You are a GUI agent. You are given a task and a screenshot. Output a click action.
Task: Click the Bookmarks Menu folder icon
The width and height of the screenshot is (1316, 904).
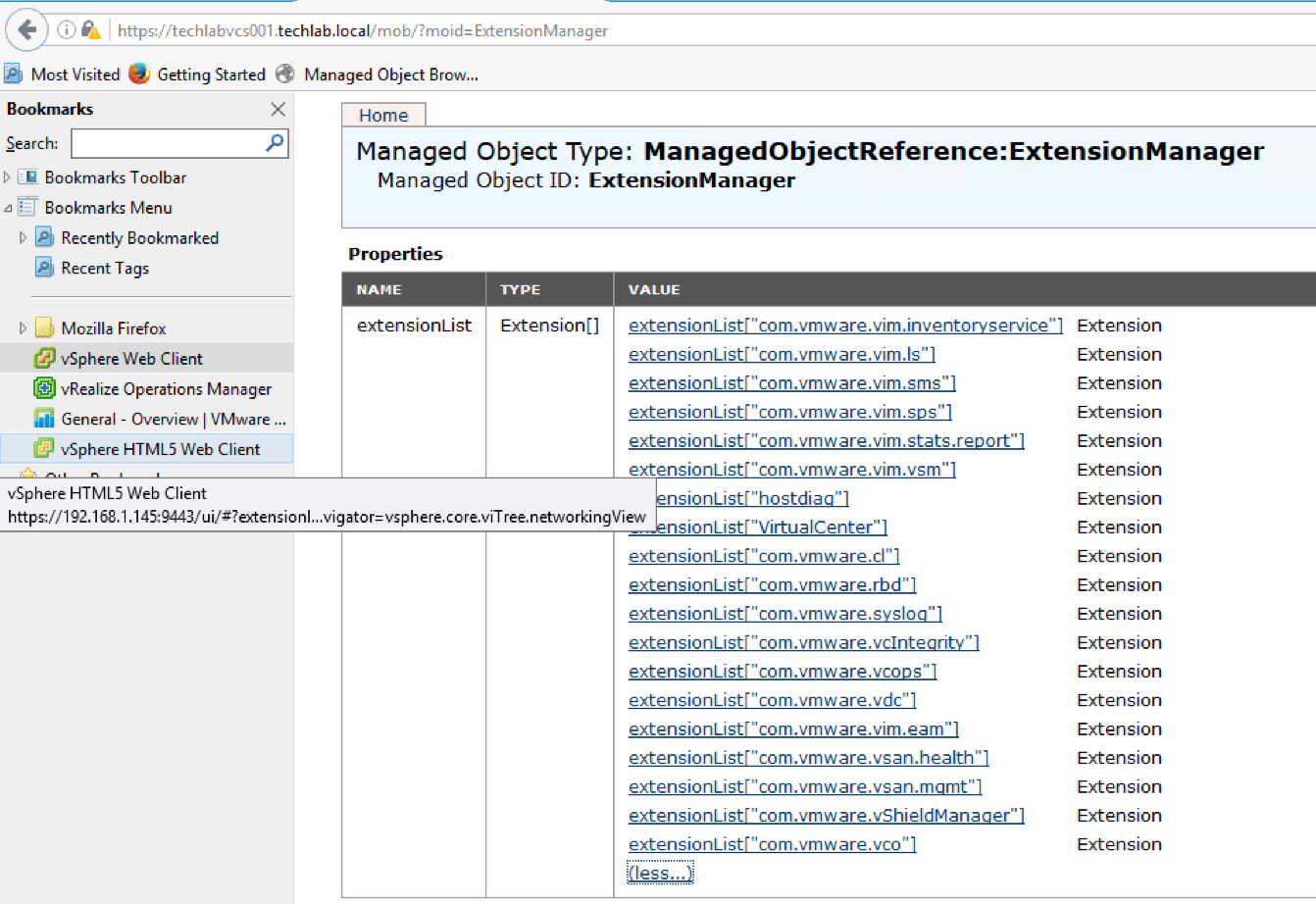(x=27, y=208)
